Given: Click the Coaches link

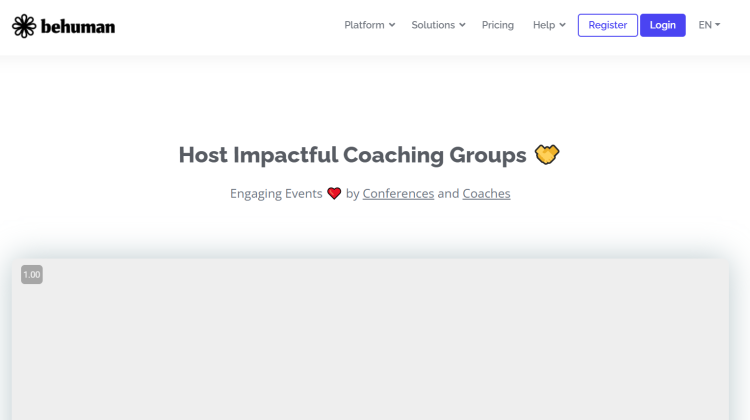Looking at the screenshot, I should point(486,193).
